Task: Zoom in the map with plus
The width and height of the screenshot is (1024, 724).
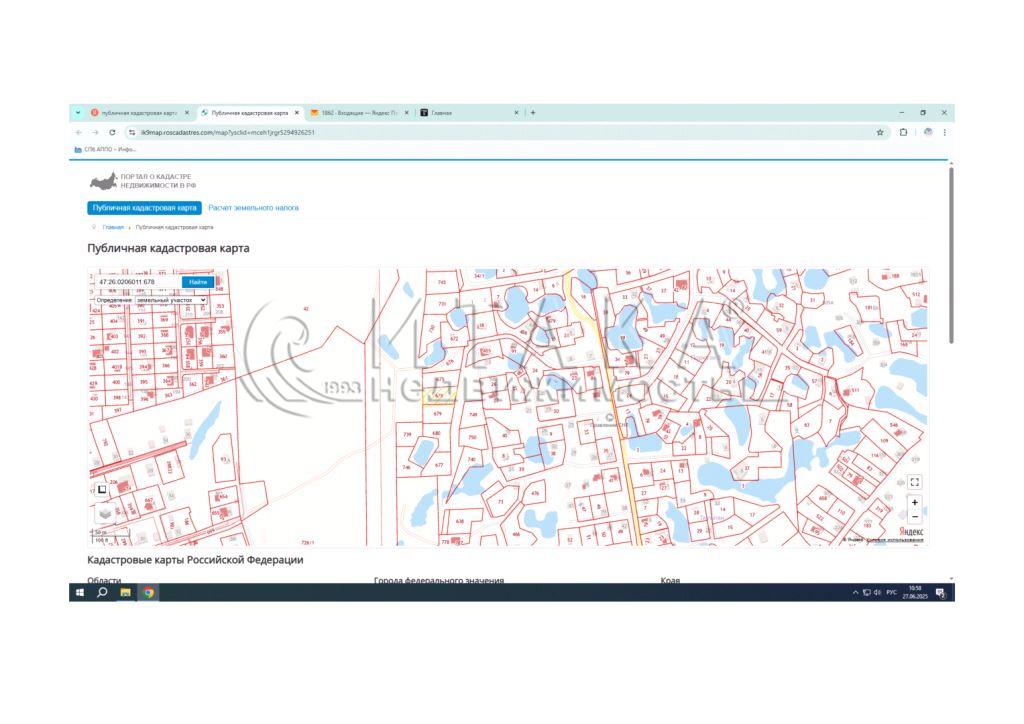Action: point(915,503)
